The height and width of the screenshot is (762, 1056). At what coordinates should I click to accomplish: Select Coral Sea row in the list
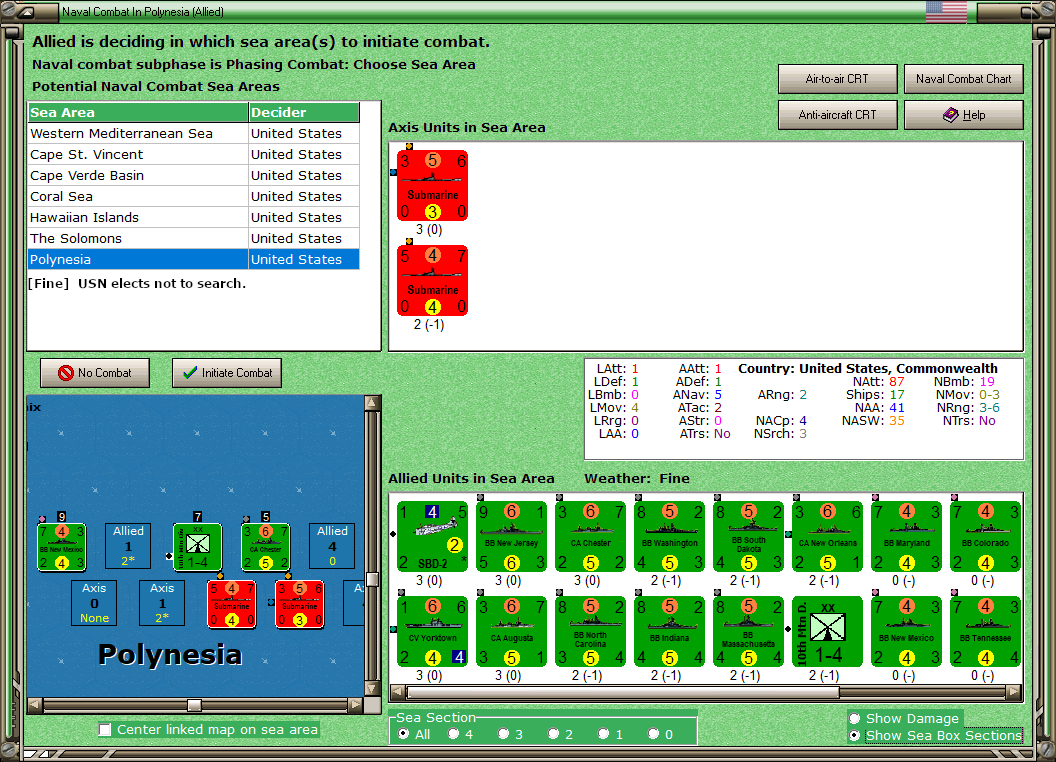[194, 196]
